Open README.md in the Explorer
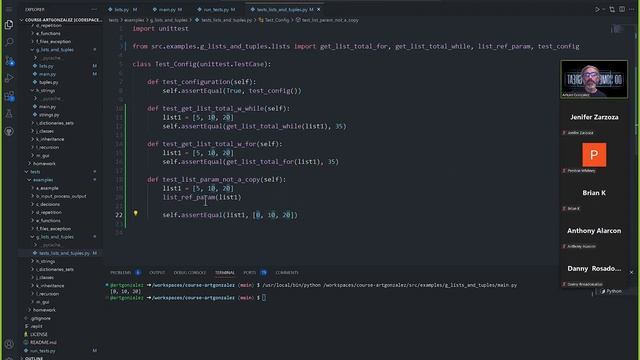Viewport: 640px width, 360px height. coord(60,343)
